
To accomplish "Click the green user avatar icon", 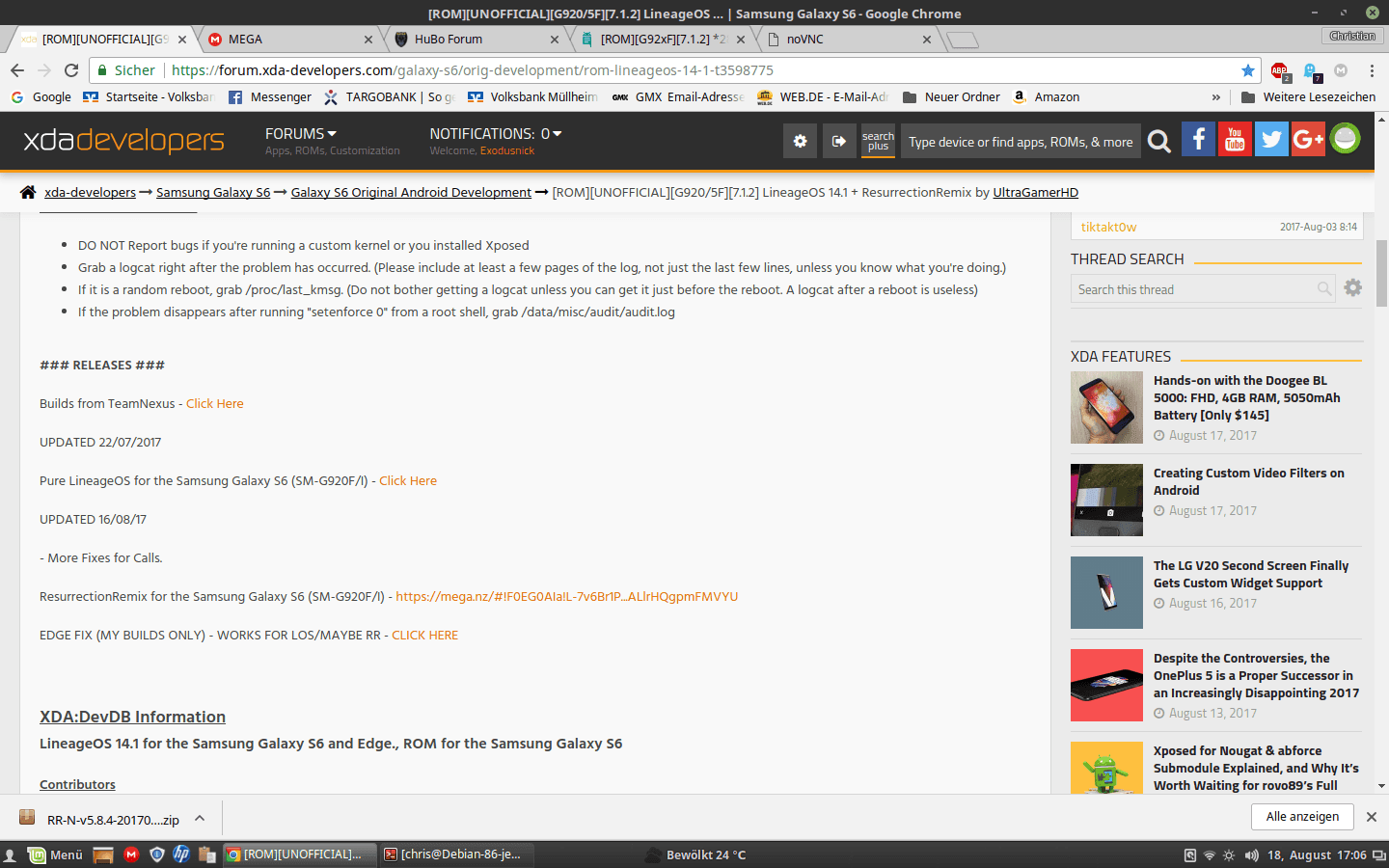I will 1345,139.
